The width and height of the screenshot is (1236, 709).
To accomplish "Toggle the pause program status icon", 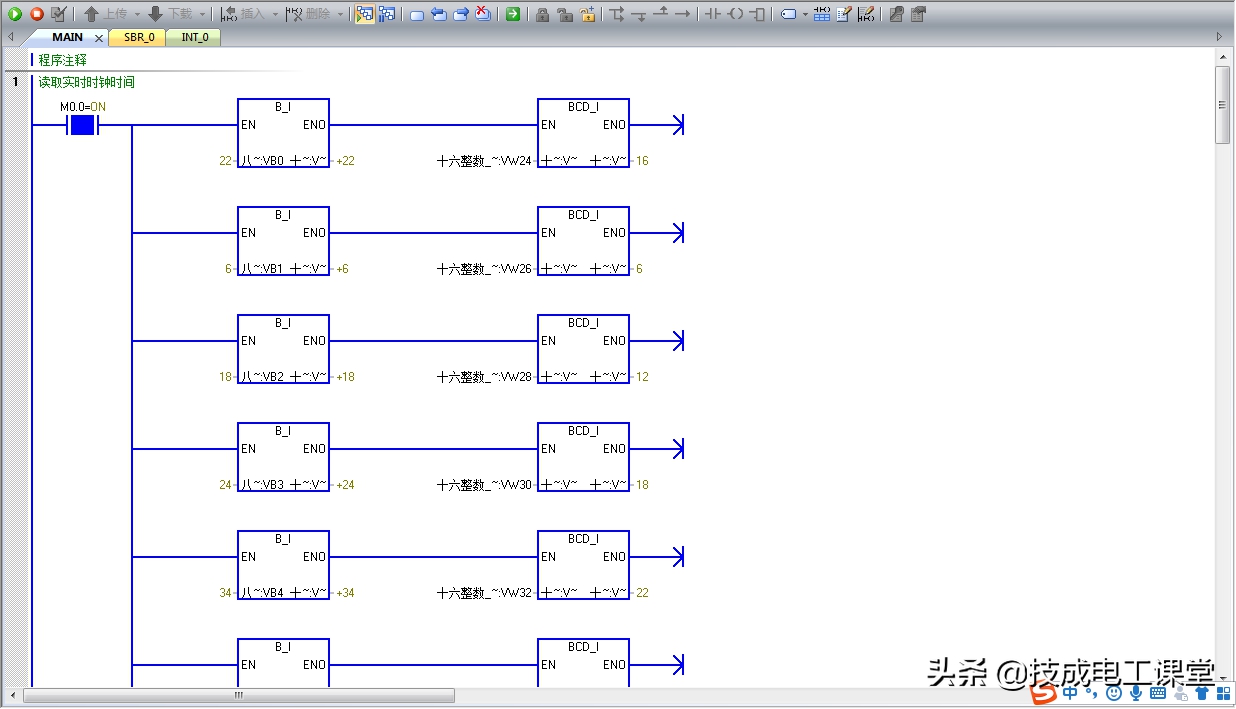I will (387, 14).
